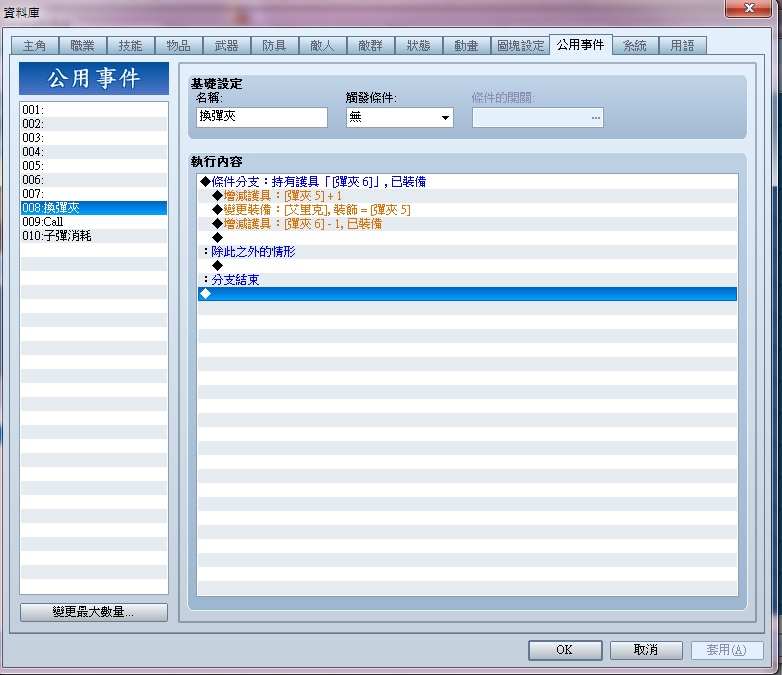Switch to the 主角 tab
This screenshot has height=675, width=782.
click(x=34, y=45)
